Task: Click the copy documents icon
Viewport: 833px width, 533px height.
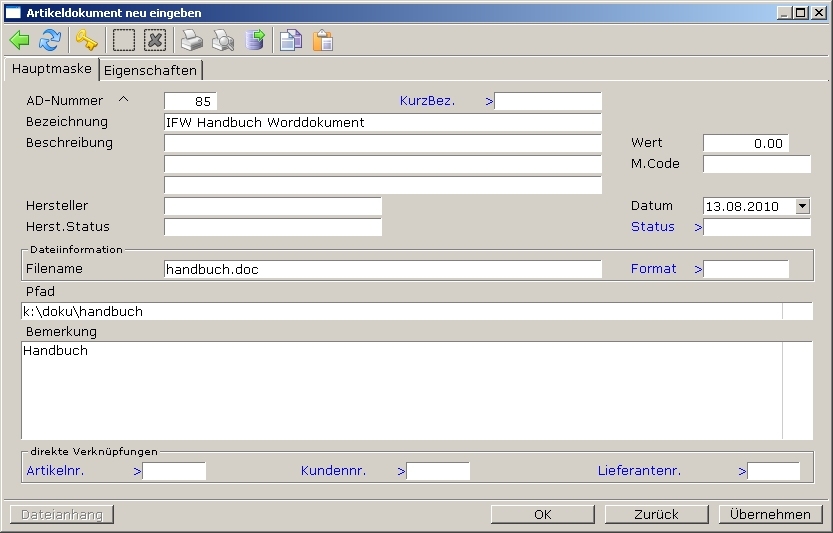Action: [x=290, y=40]
